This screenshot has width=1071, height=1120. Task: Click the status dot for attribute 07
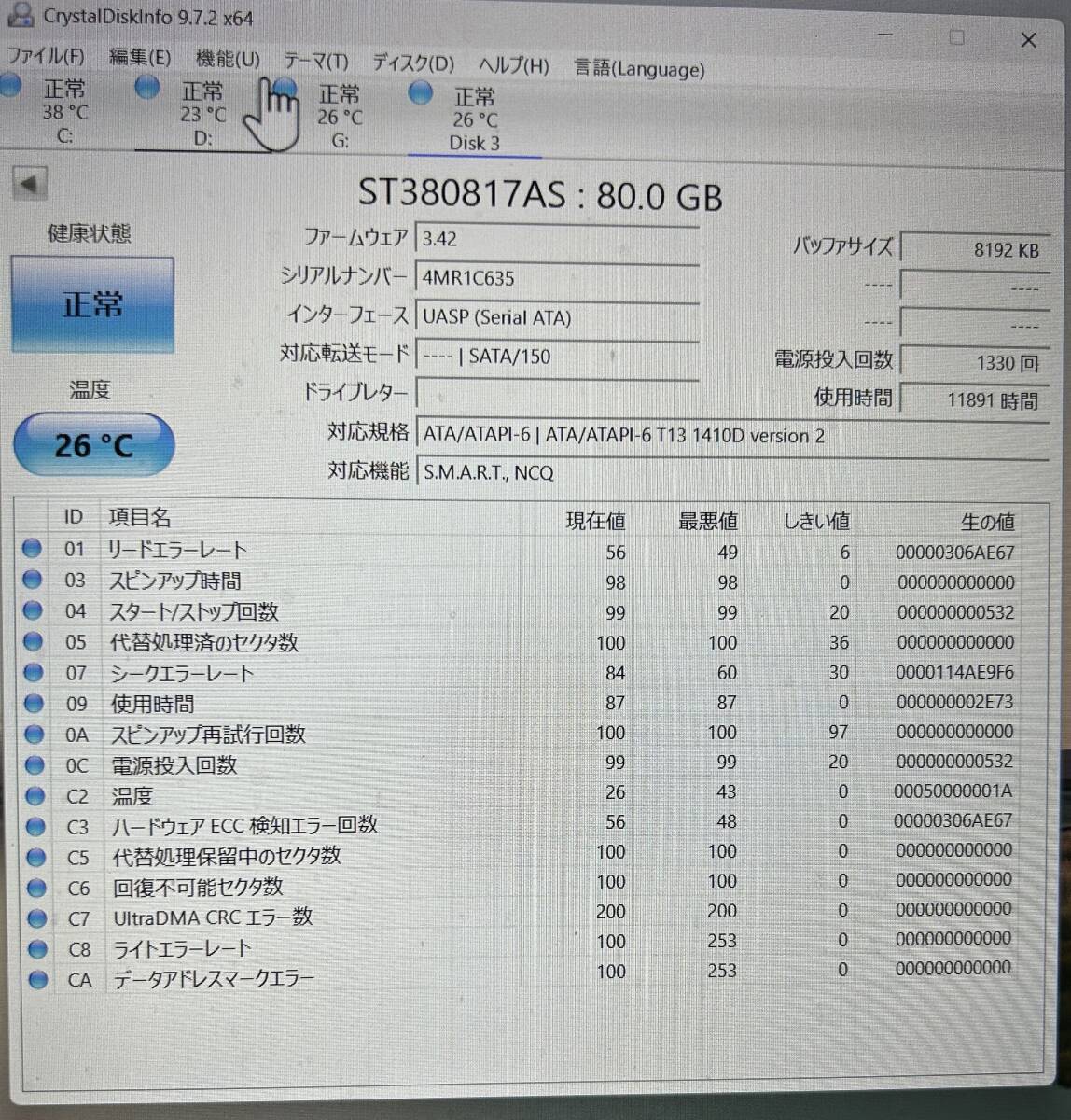click(34, 672)
